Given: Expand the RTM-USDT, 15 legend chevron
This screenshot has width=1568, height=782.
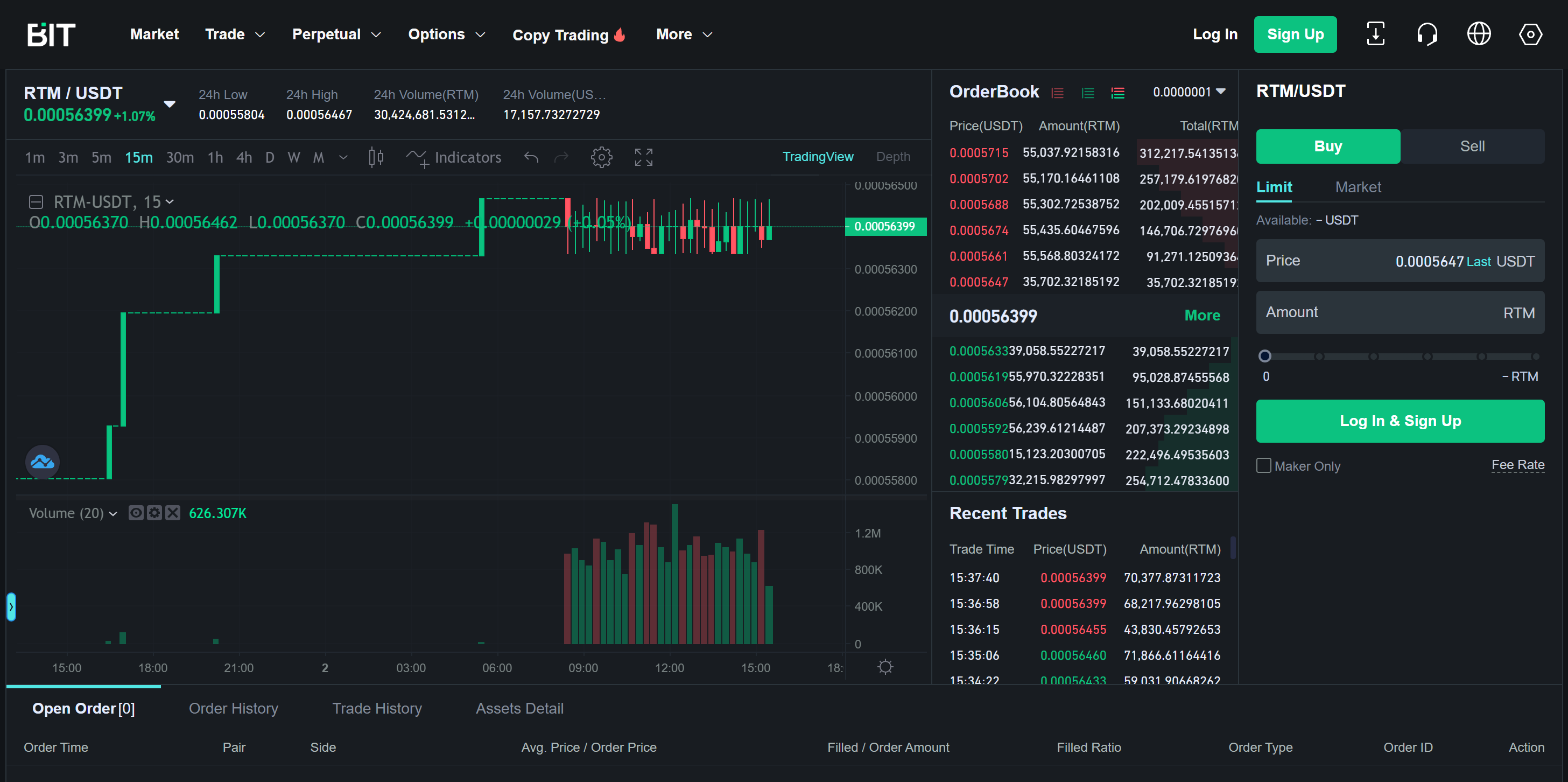Looking at the screenshot, I should pos(170,201).
